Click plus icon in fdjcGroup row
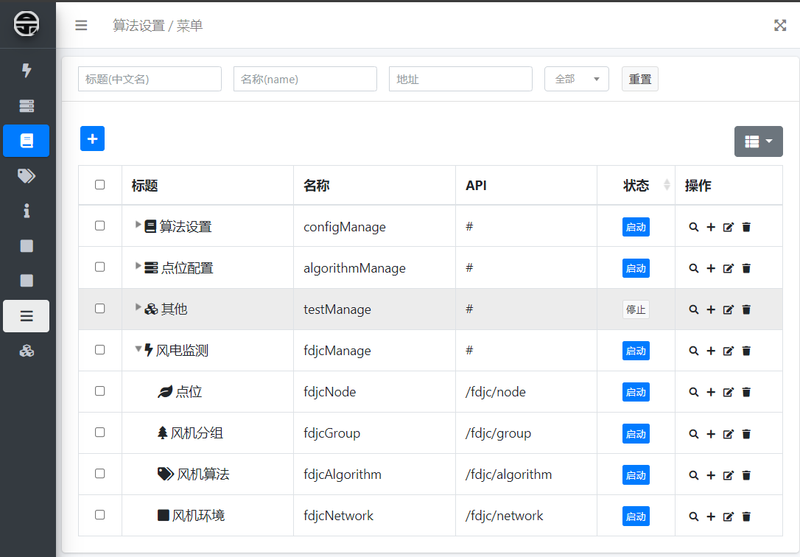The image size is (800, 557). tap(711, 434)
